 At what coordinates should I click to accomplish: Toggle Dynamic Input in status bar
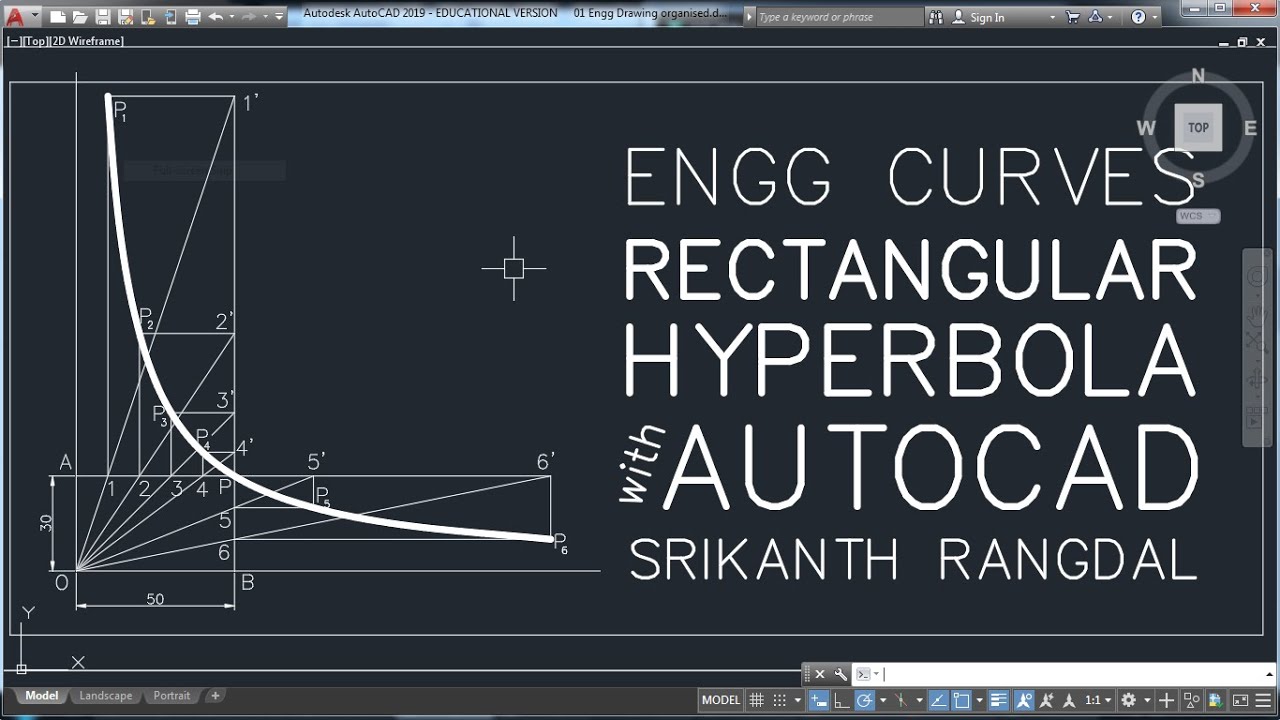(x=819, y=700)
